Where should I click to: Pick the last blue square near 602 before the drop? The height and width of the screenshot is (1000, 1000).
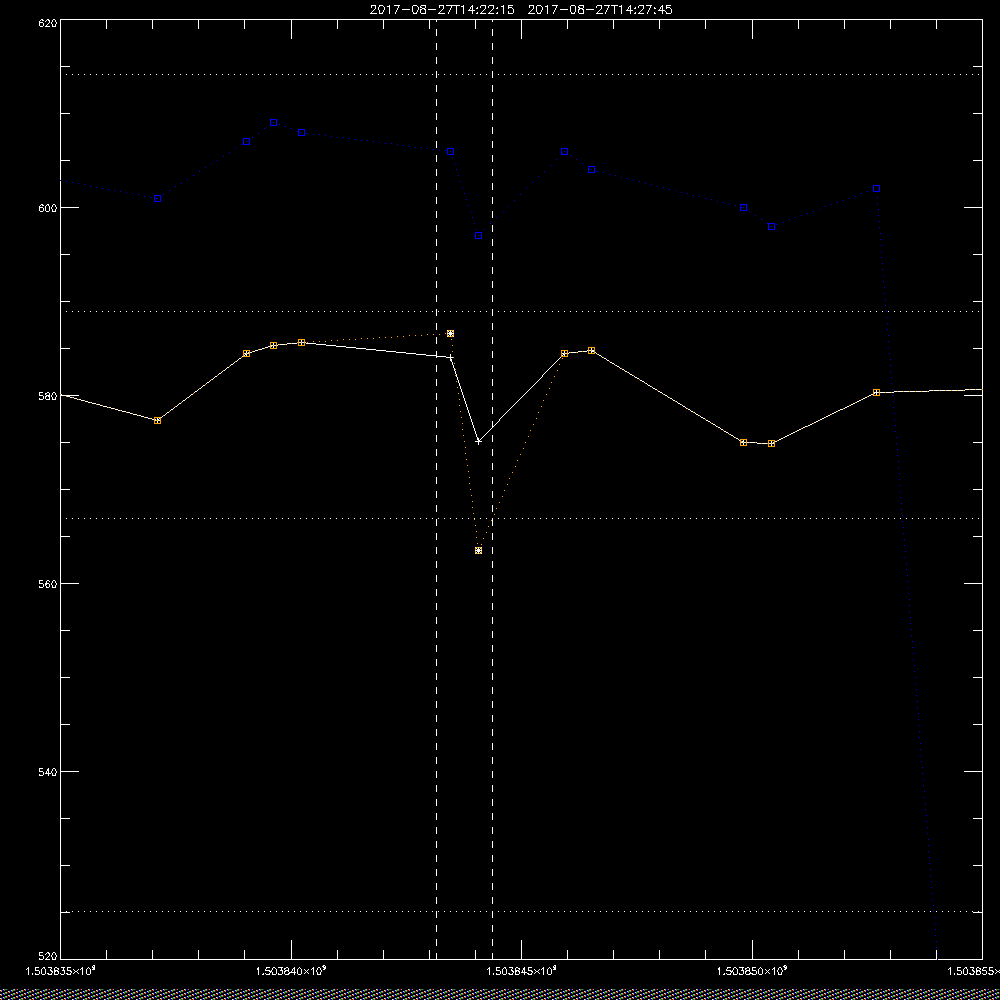[x=876, y=189]
